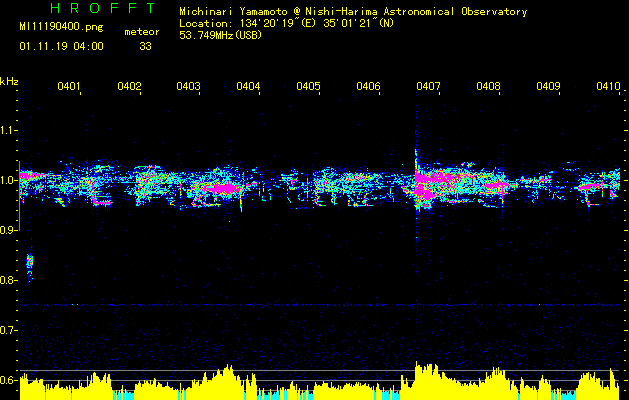Click the 0406 time marker
The width and height of the screenshot is (629, 400).
click(x=368, y=86)
